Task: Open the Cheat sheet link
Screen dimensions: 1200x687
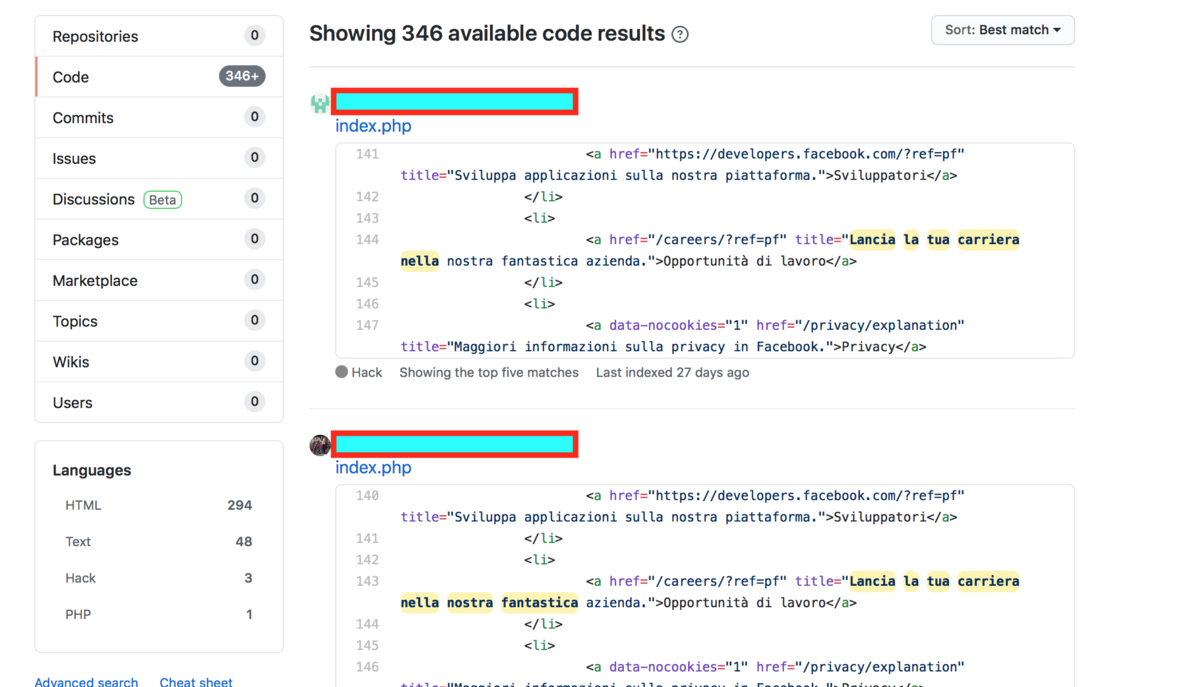Action: (196, 681)
